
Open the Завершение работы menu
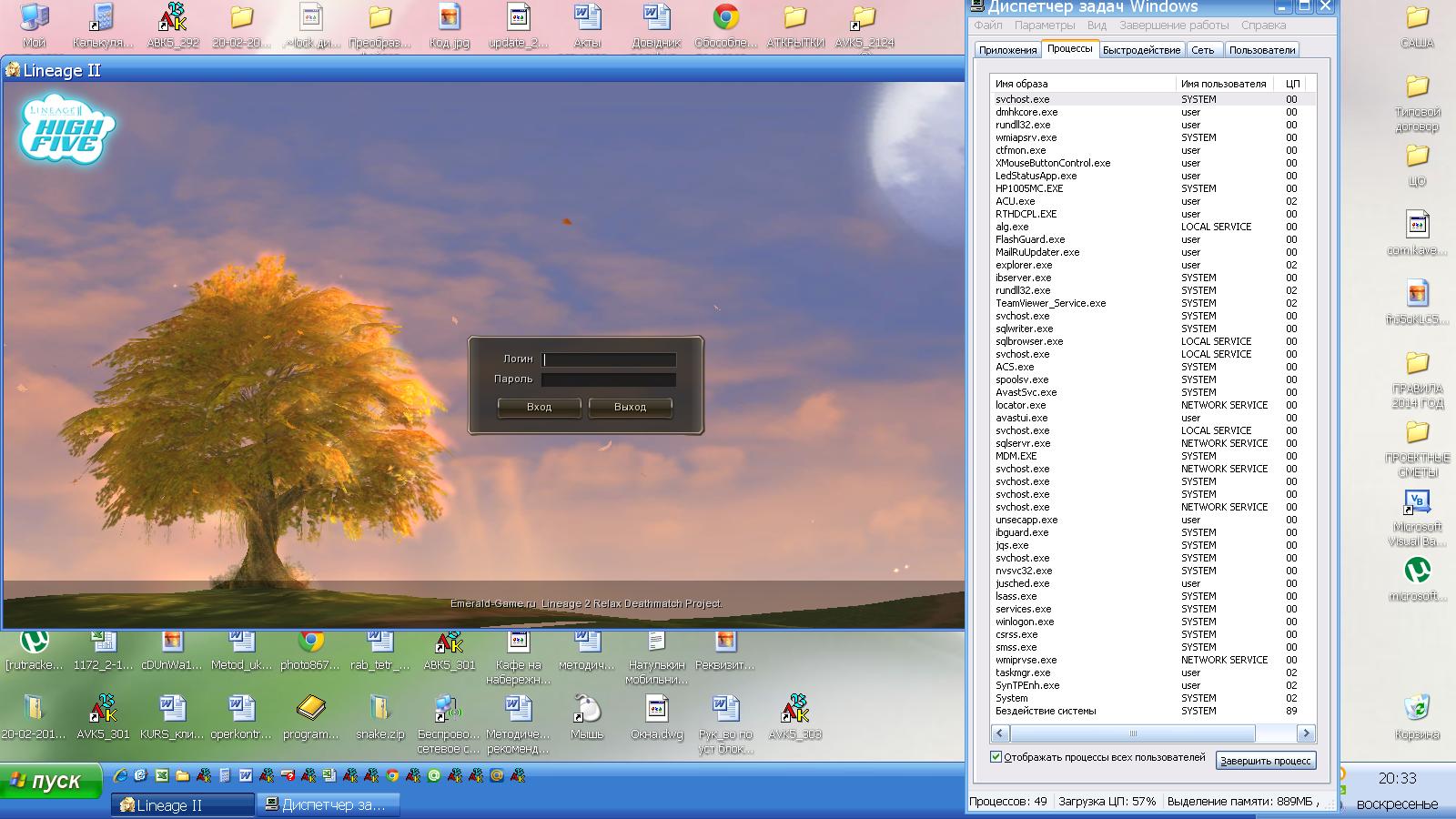1174,25
